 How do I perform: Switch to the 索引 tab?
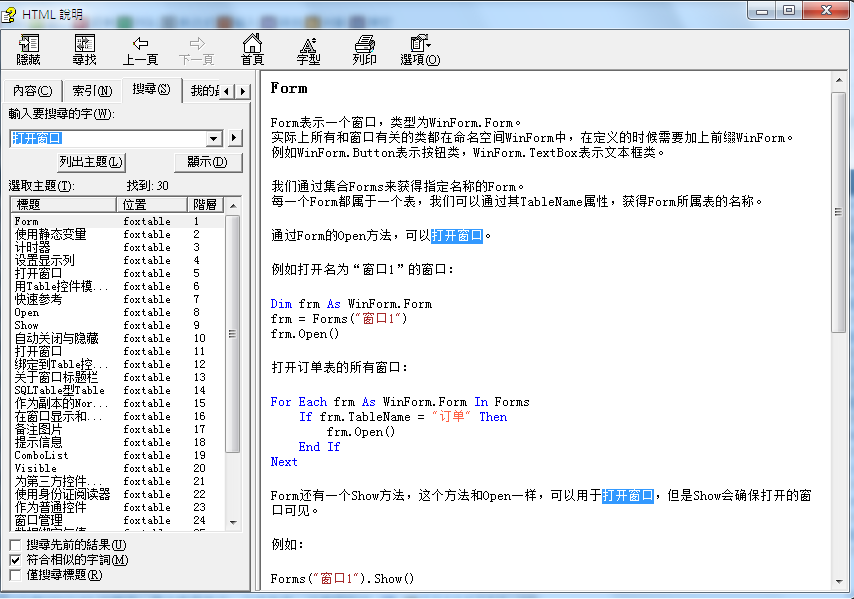(x=91, y=91)
